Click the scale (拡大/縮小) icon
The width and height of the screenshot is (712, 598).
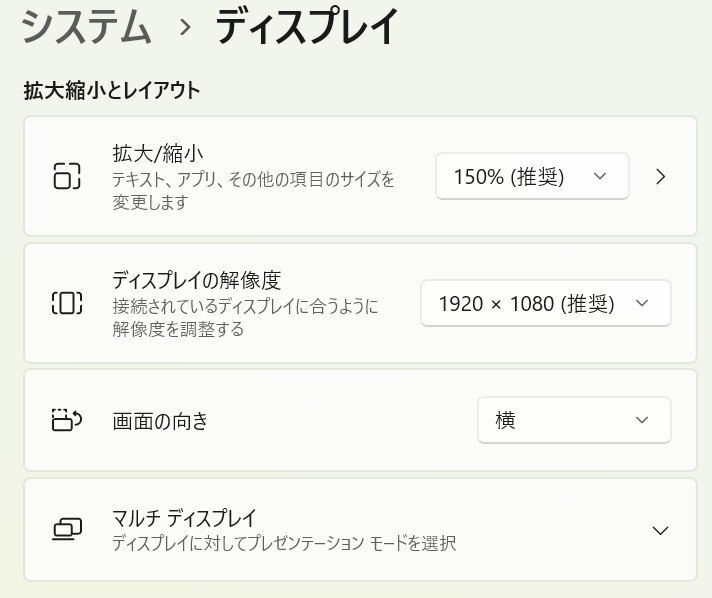pos(66,176)
